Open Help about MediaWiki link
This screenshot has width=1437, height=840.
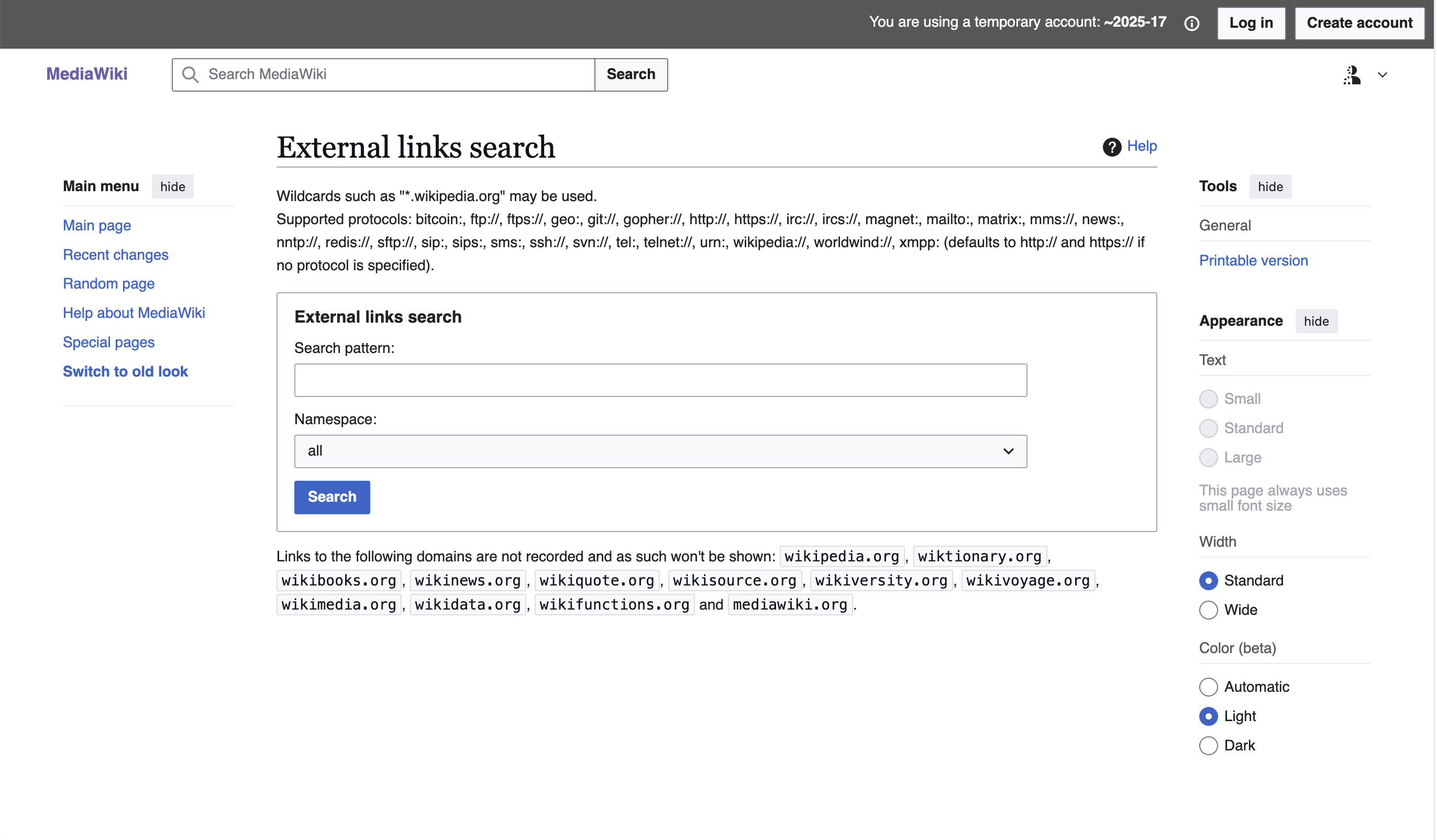tap(134, 313)
